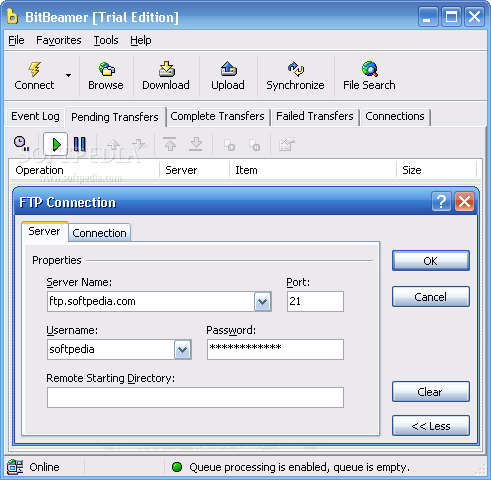Expand the Connect button dropdown arrow
The width and height of the screenshot is (491, 480).
[68, 75]
